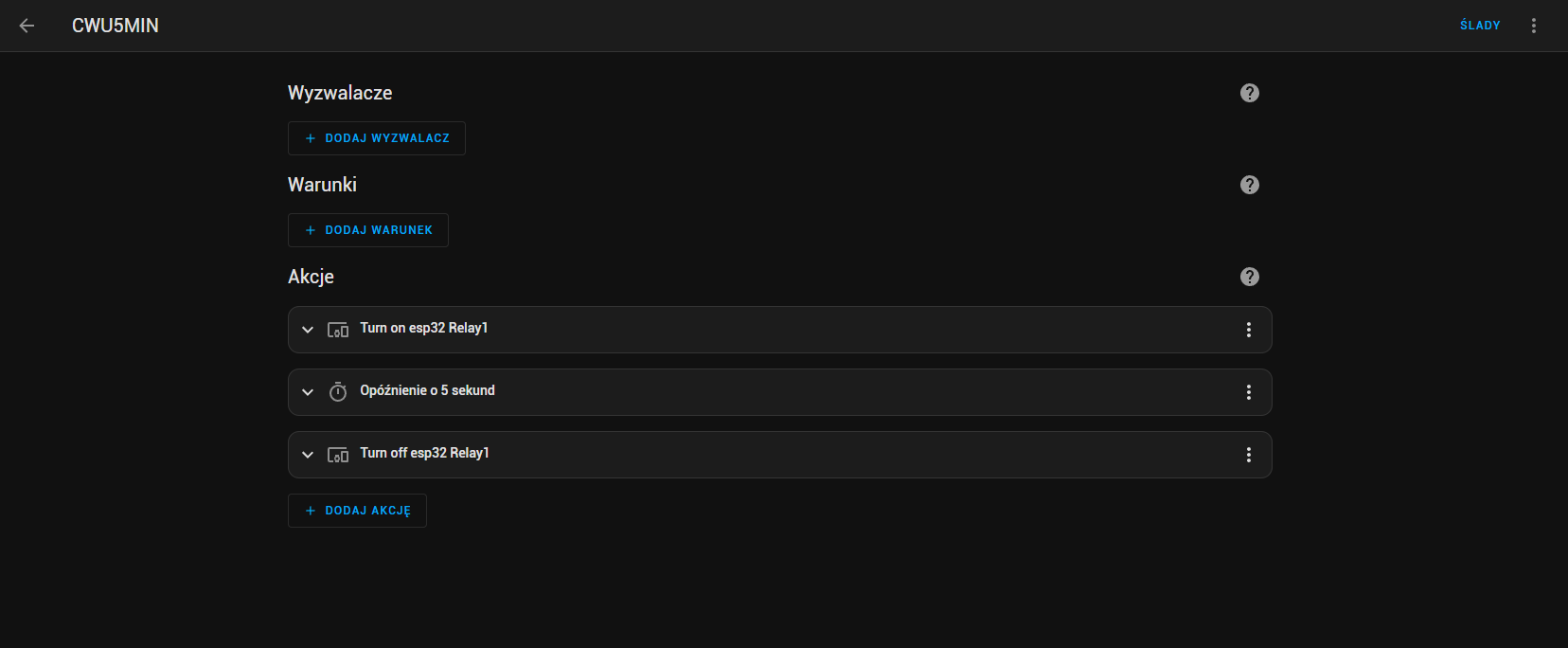
Task: Expand the Turn on esp32 Relay1 action
Action: coord(308,330)
